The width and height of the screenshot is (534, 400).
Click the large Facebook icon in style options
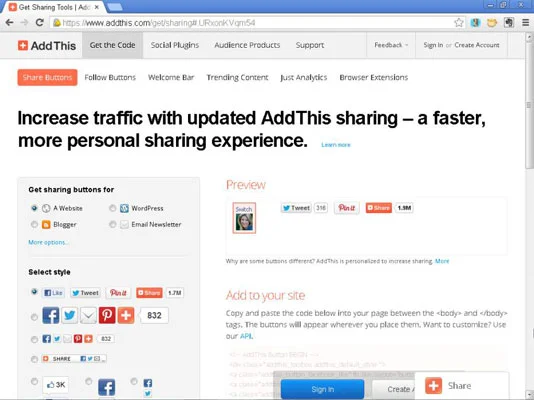coord(50,315)
